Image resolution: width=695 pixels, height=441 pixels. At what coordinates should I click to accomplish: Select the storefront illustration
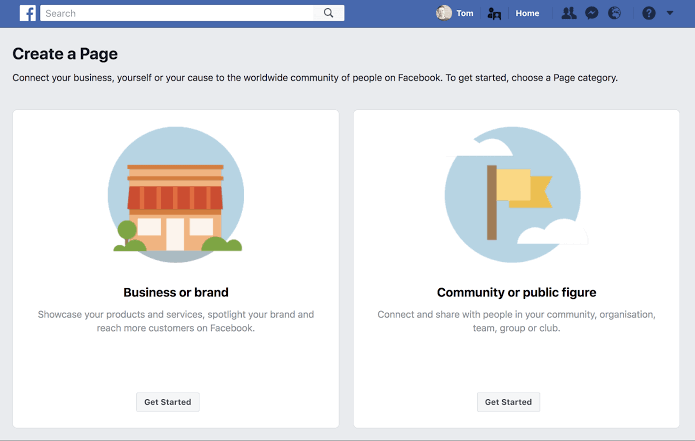click(176, 195)
